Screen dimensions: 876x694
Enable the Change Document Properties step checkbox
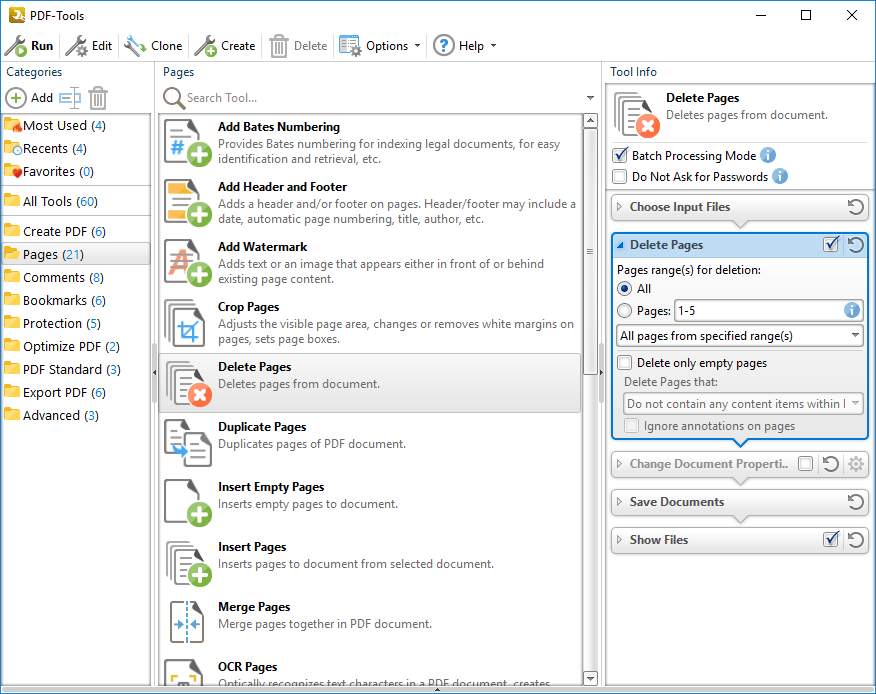coord(806,464)
